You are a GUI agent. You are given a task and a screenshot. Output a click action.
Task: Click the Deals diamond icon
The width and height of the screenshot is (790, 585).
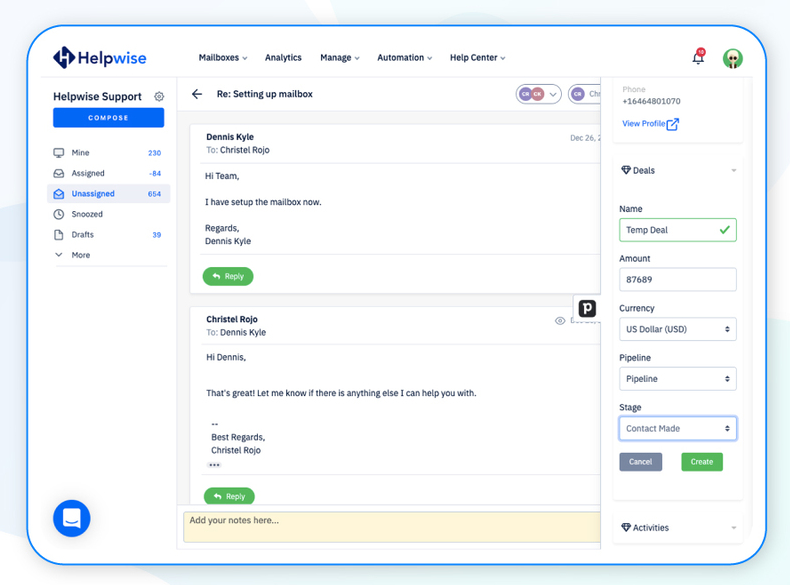626,170
